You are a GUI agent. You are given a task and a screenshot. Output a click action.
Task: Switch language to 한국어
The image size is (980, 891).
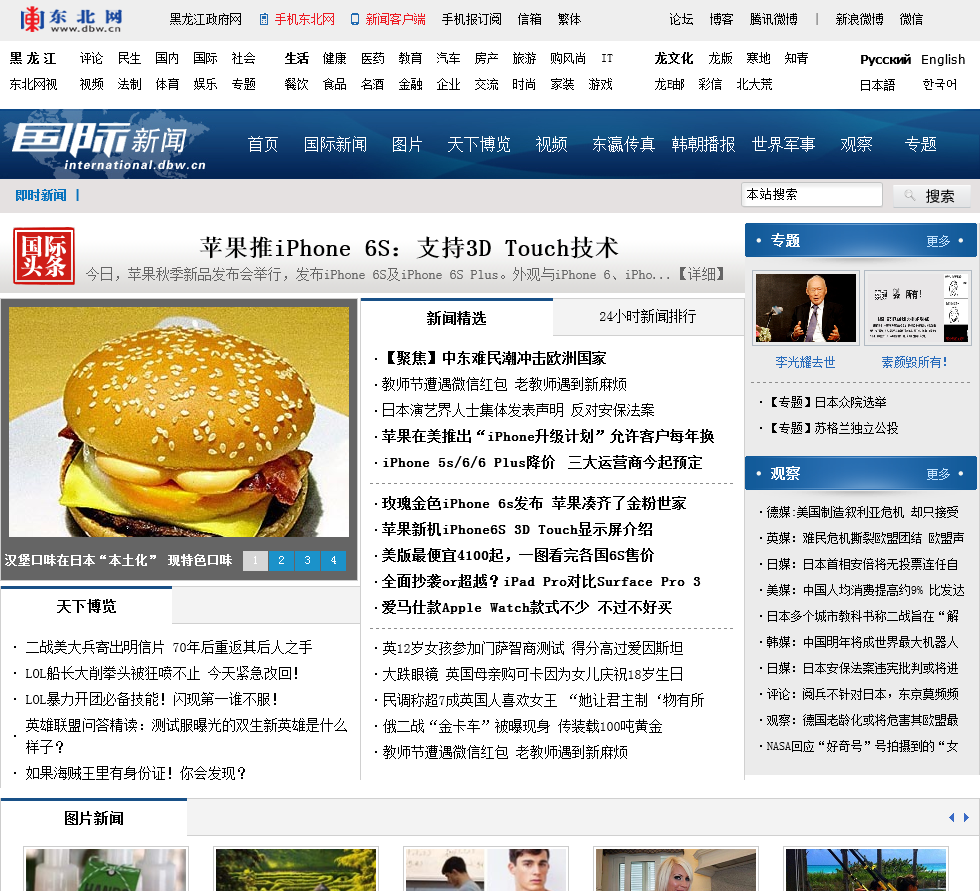click(x=940, y=84)
